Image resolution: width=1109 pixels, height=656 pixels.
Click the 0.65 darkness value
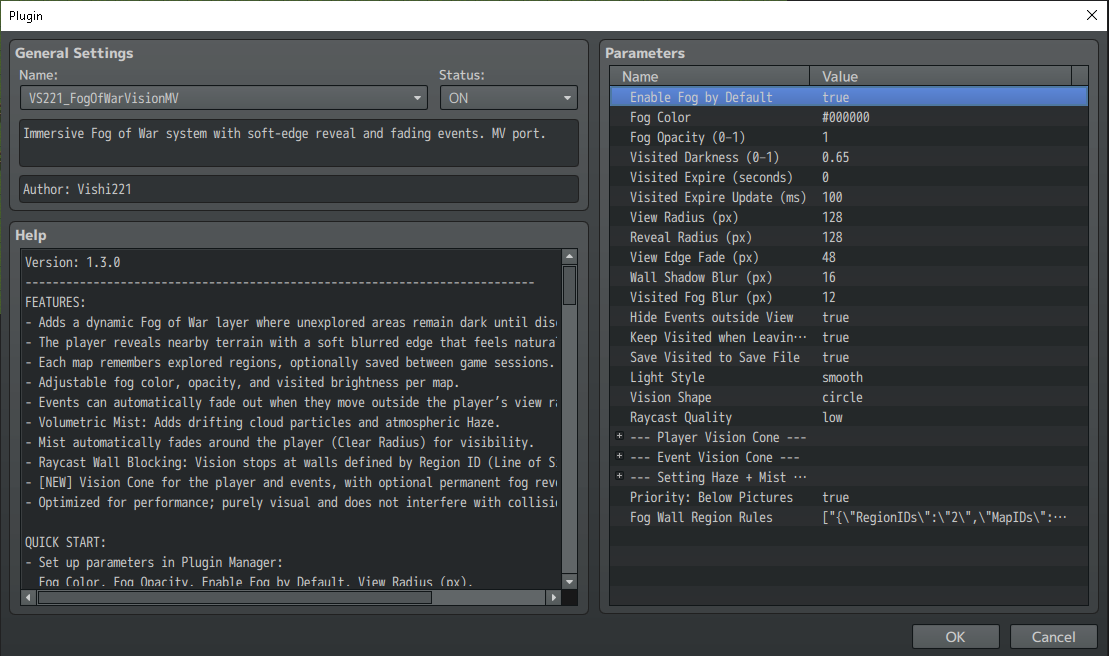click(x=835, y=157)
